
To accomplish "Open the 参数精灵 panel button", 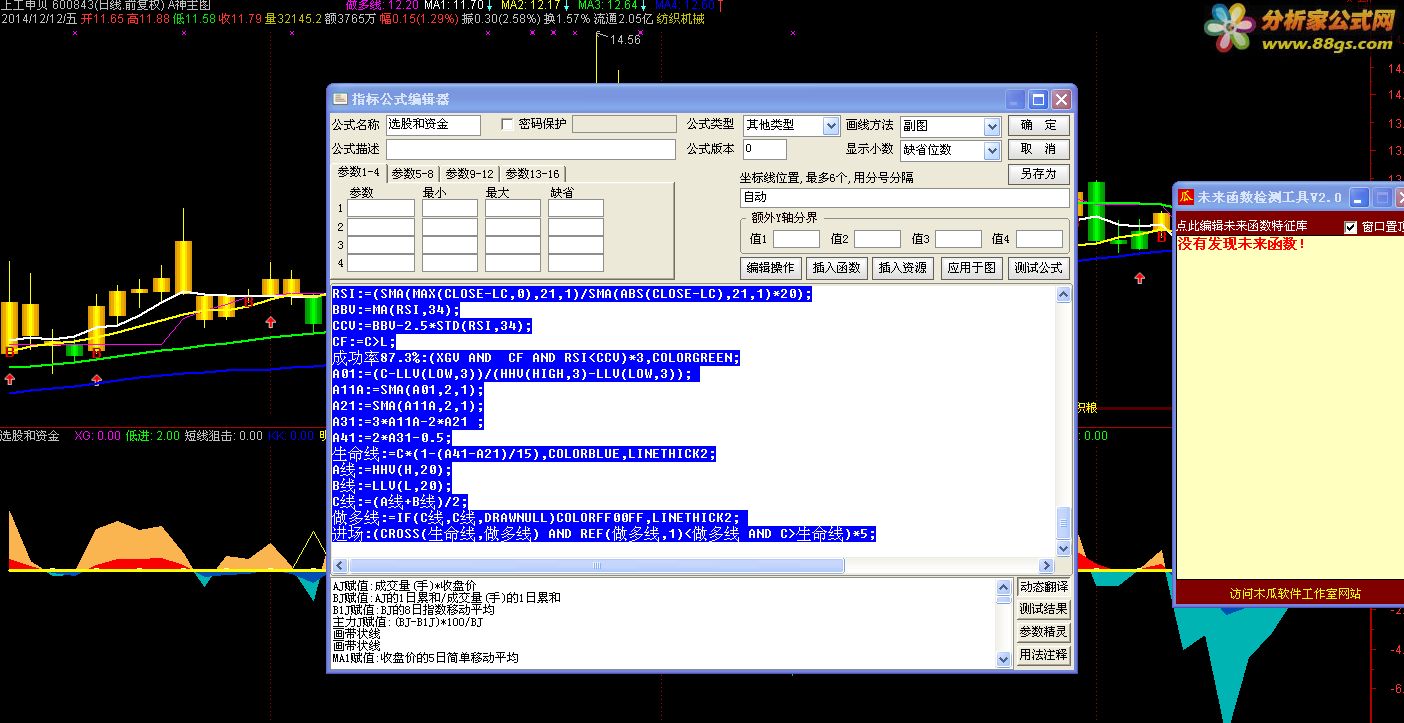I will [x=1043, y=632].
